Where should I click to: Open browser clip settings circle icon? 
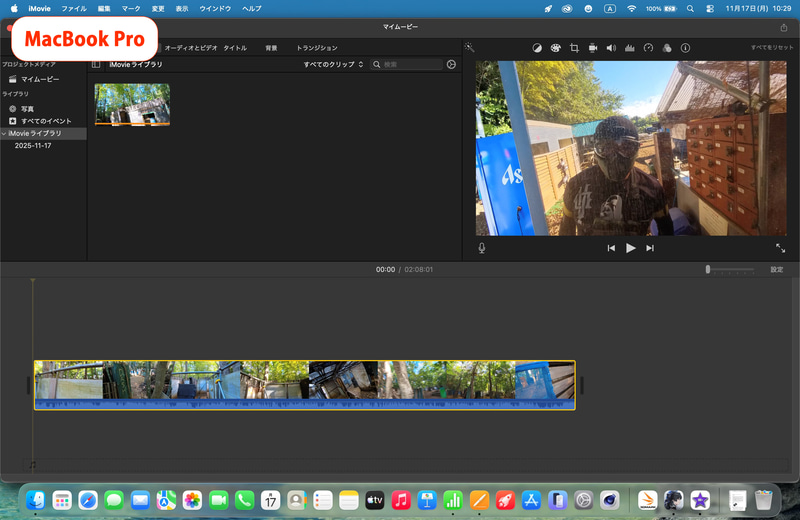[x=451, y=64]
